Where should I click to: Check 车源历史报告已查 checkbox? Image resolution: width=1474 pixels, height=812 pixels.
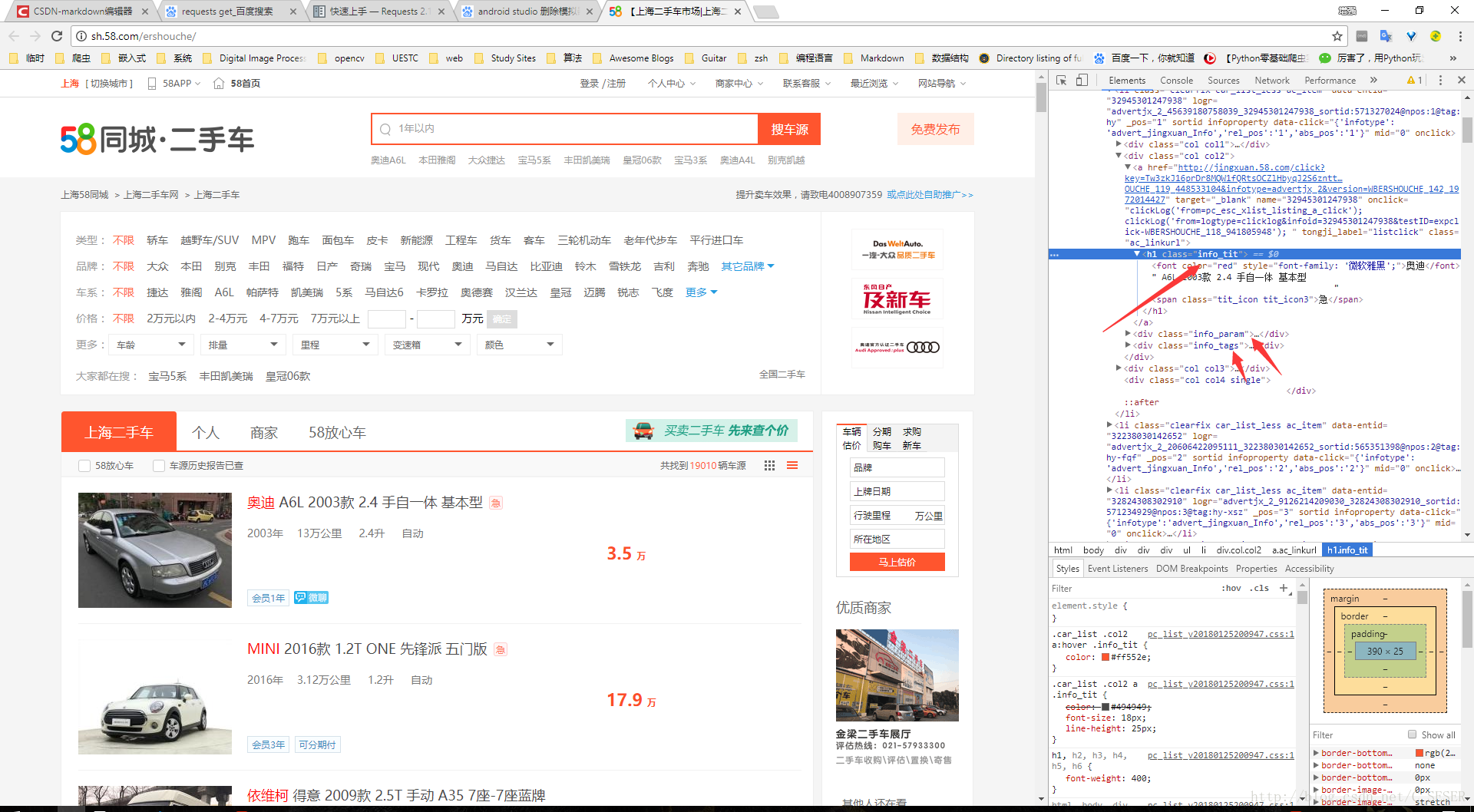[159, 466]
